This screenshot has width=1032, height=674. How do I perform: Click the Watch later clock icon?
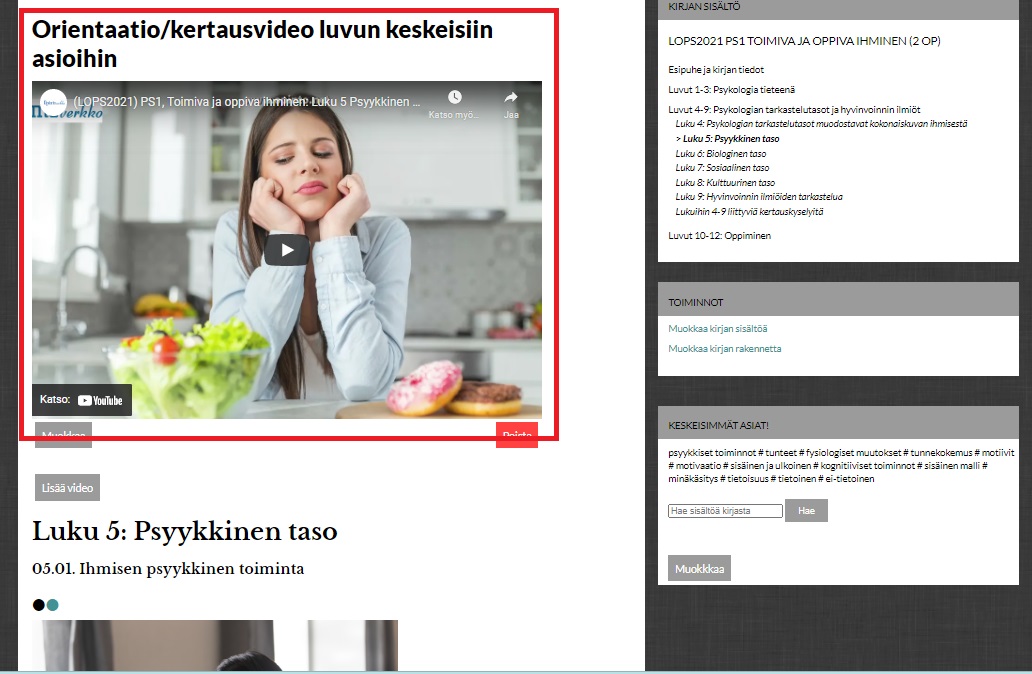click(455, 97)
